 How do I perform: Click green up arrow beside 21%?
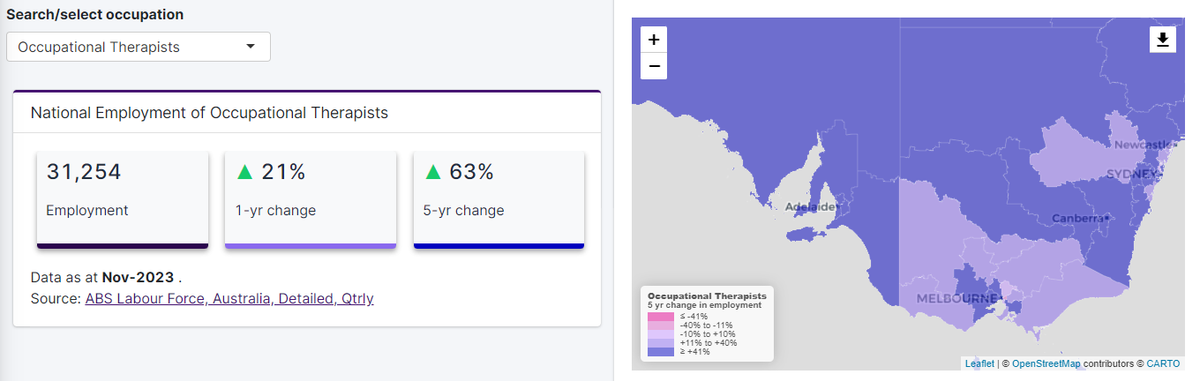pyautogui.click(x=243, y=172)
